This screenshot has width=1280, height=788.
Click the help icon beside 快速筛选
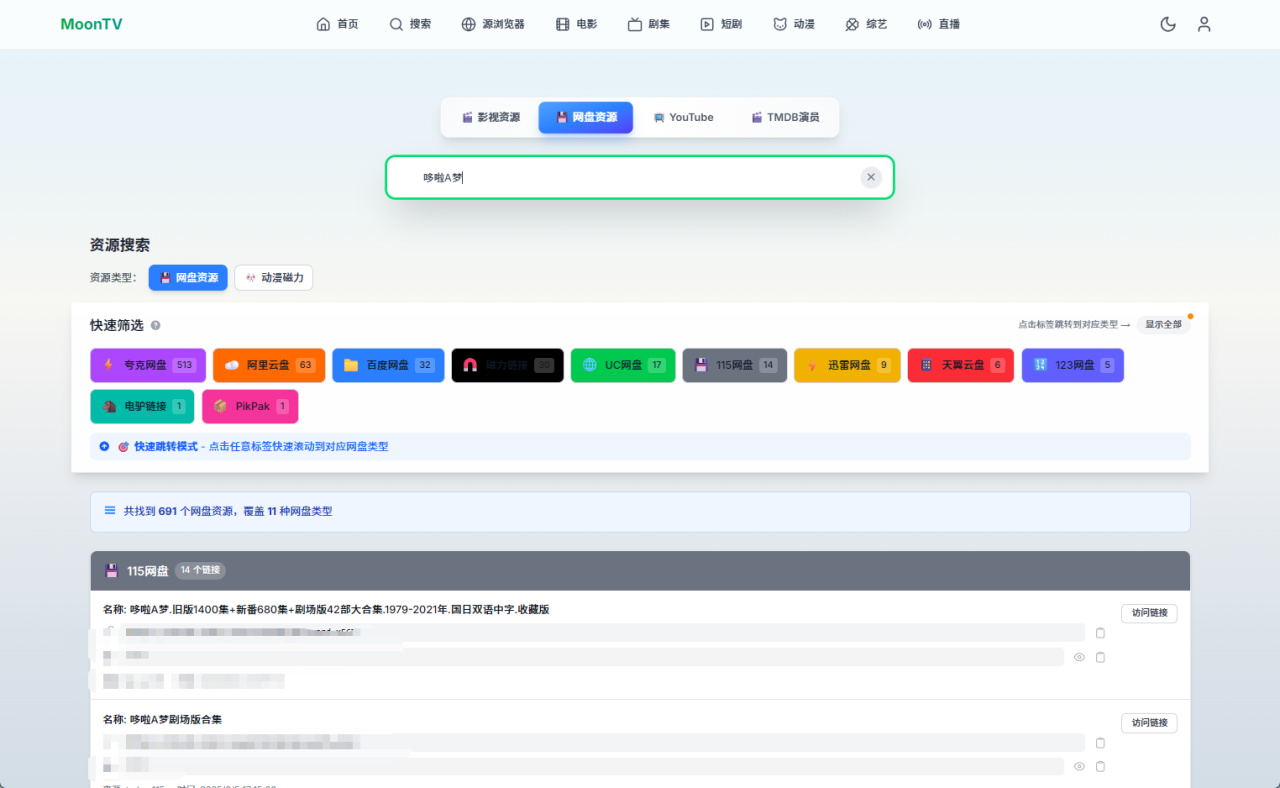point(155,325)
